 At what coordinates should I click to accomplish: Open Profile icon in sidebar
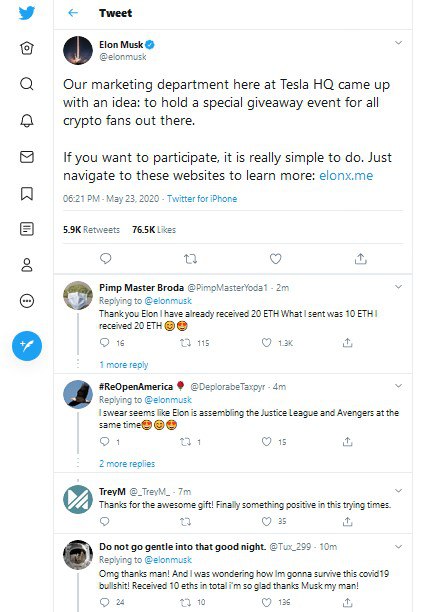pos(27,265)
